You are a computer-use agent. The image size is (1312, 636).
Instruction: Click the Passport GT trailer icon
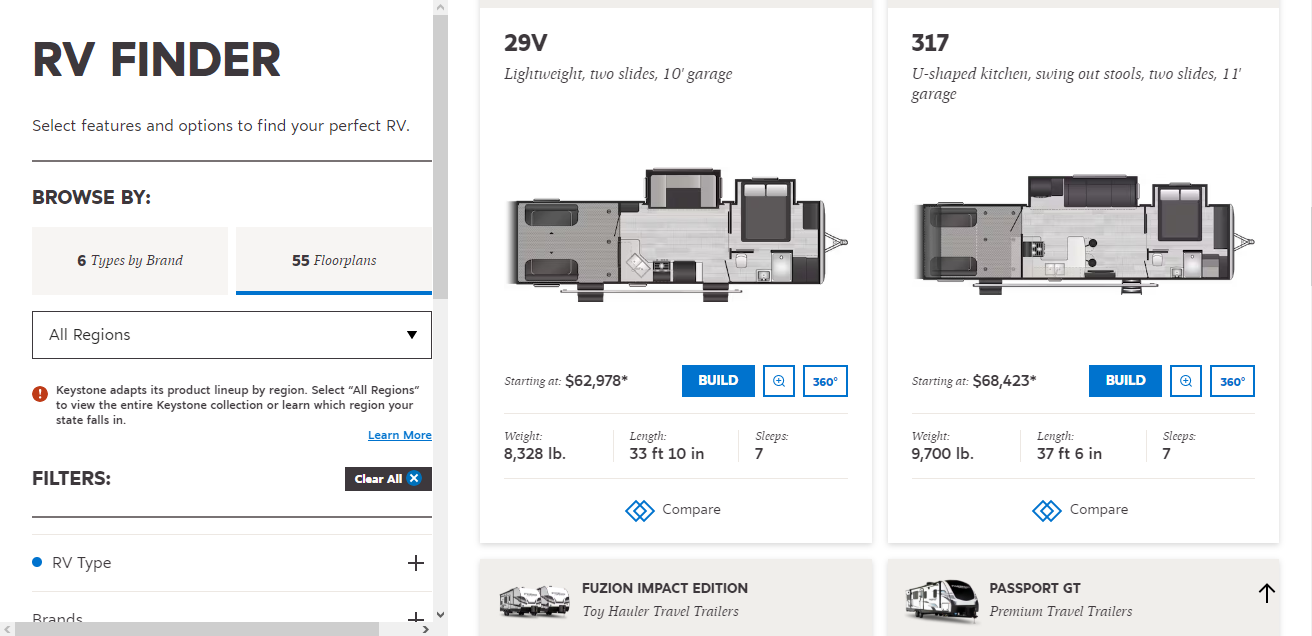coord(941,599)
